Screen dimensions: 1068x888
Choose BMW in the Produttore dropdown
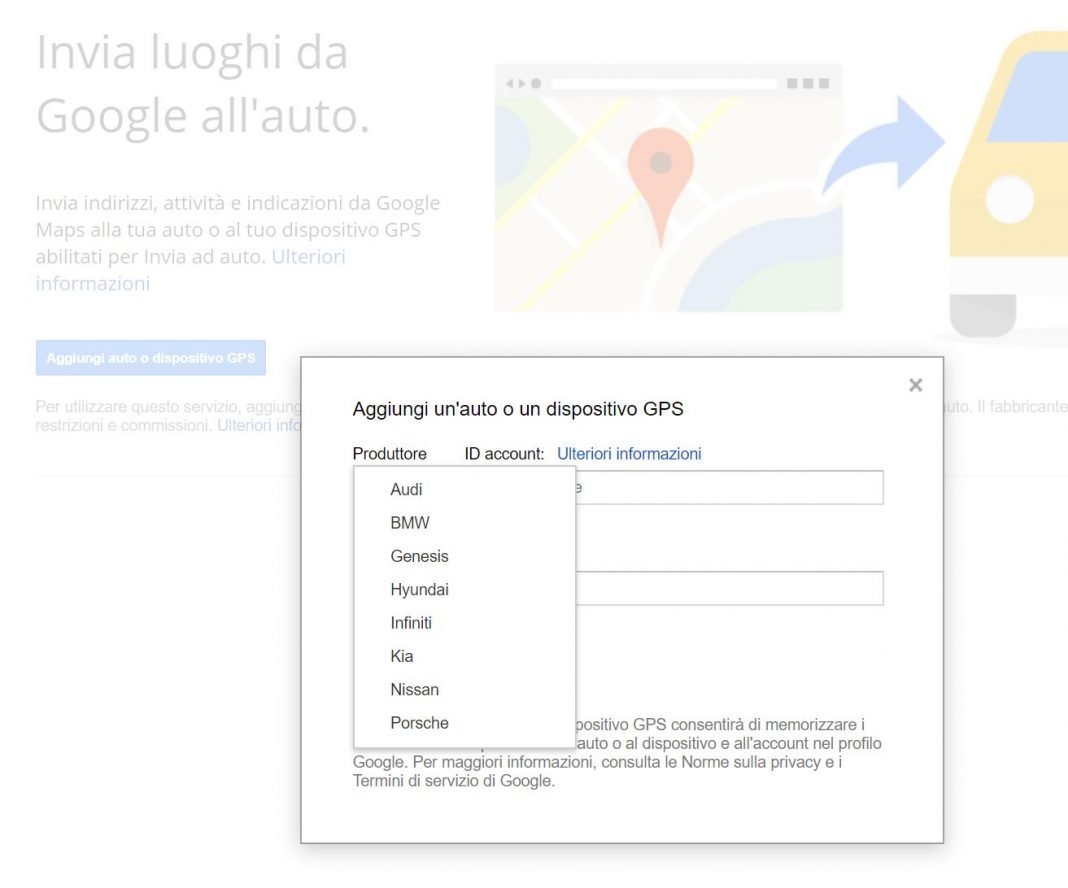tap(465, 523)
